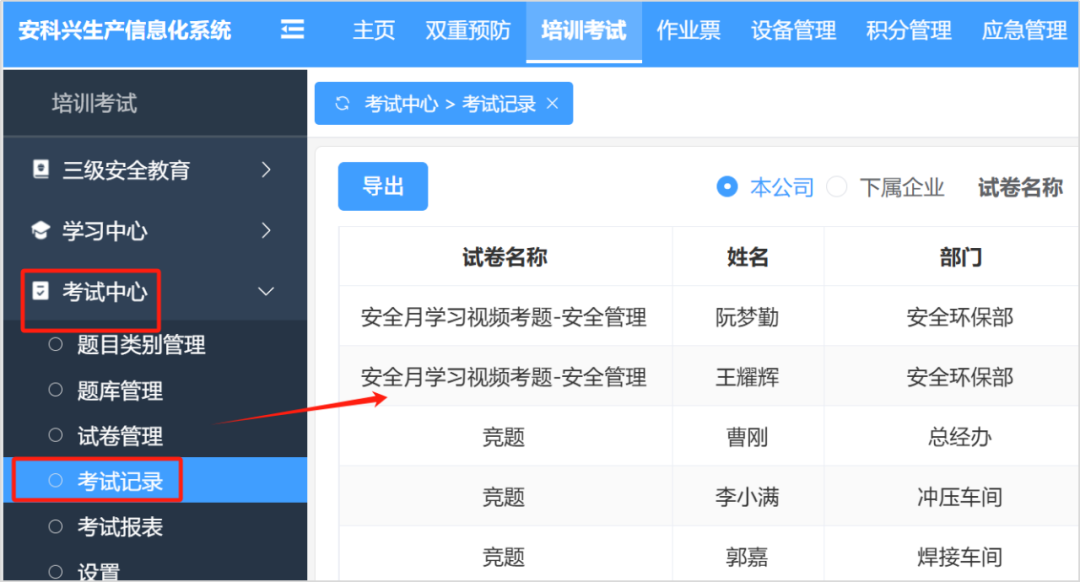Close the 考试中心 > 考试记录 tab
The image size is (1080, 582).
click(x=553, y=104)
